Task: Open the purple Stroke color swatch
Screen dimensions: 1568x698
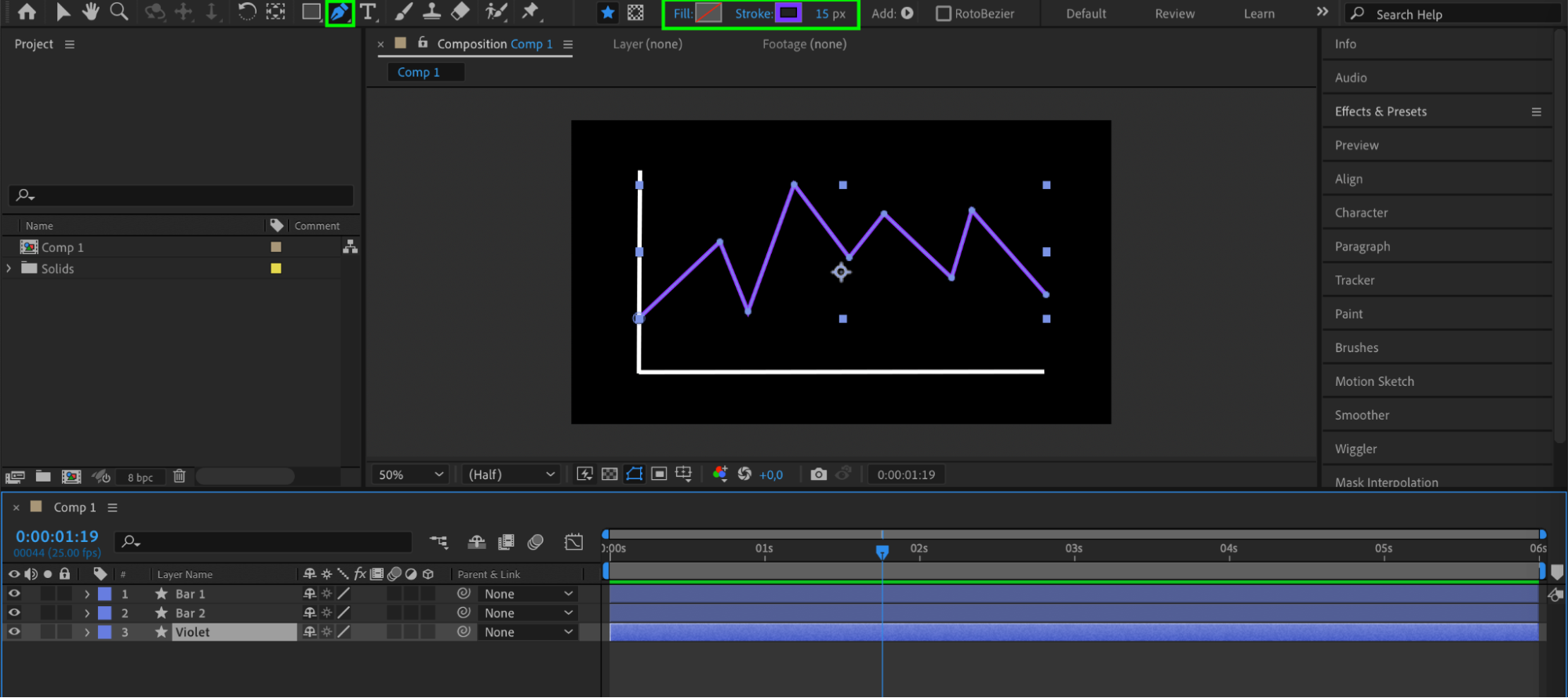Action: coord(788,13)
